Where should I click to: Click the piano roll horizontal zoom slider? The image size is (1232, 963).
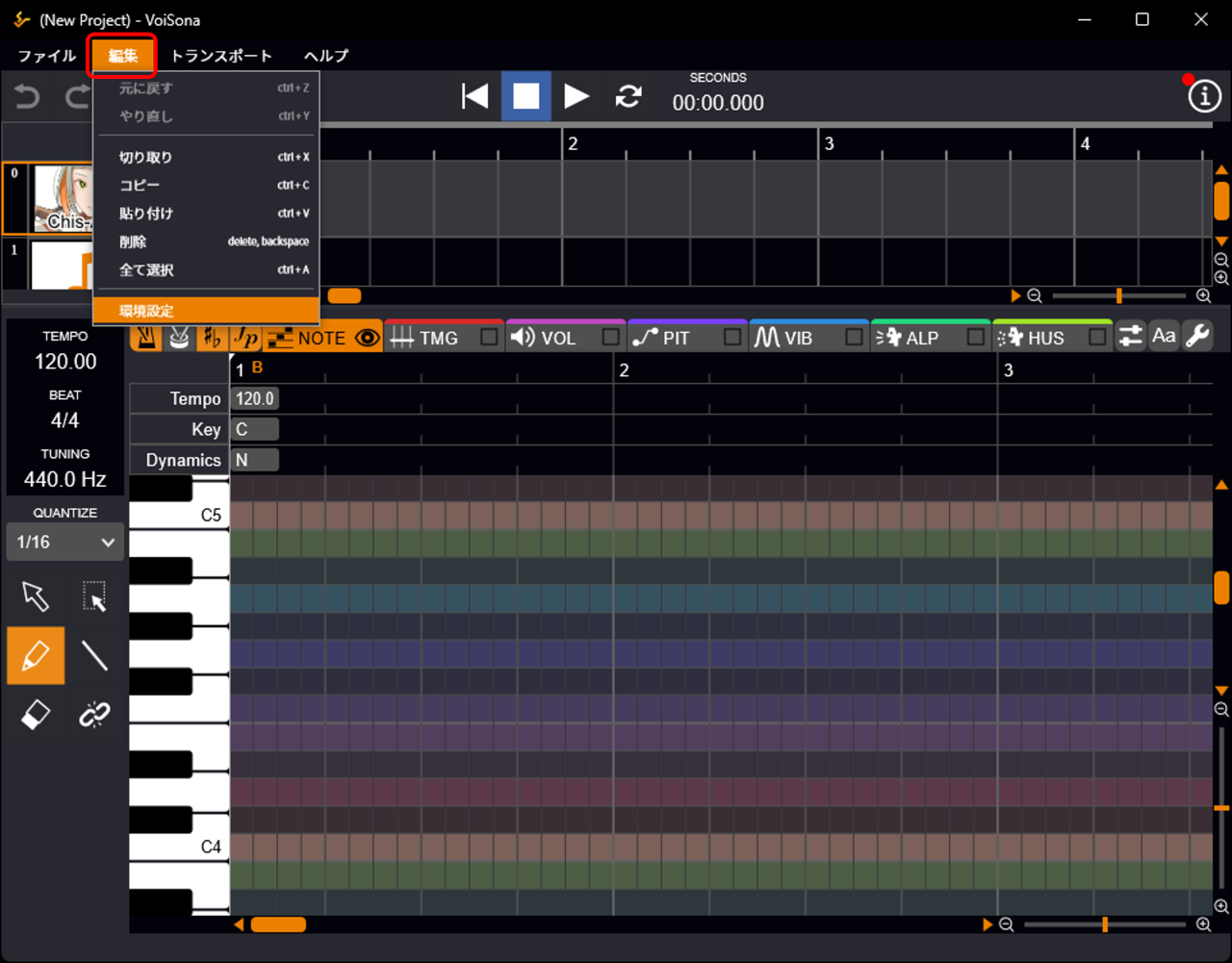pos(1105,925)
